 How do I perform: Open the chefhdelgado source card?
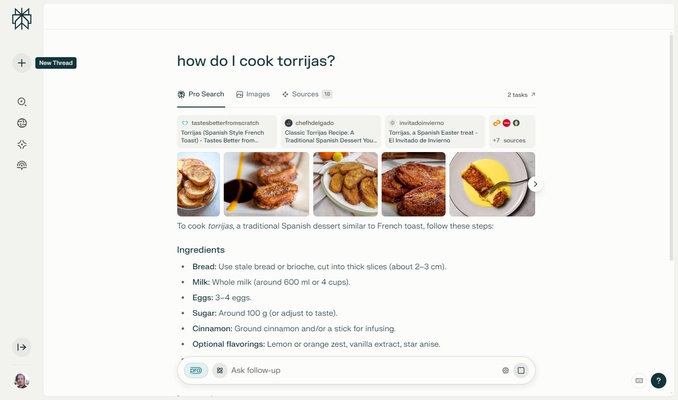(331, 131)
